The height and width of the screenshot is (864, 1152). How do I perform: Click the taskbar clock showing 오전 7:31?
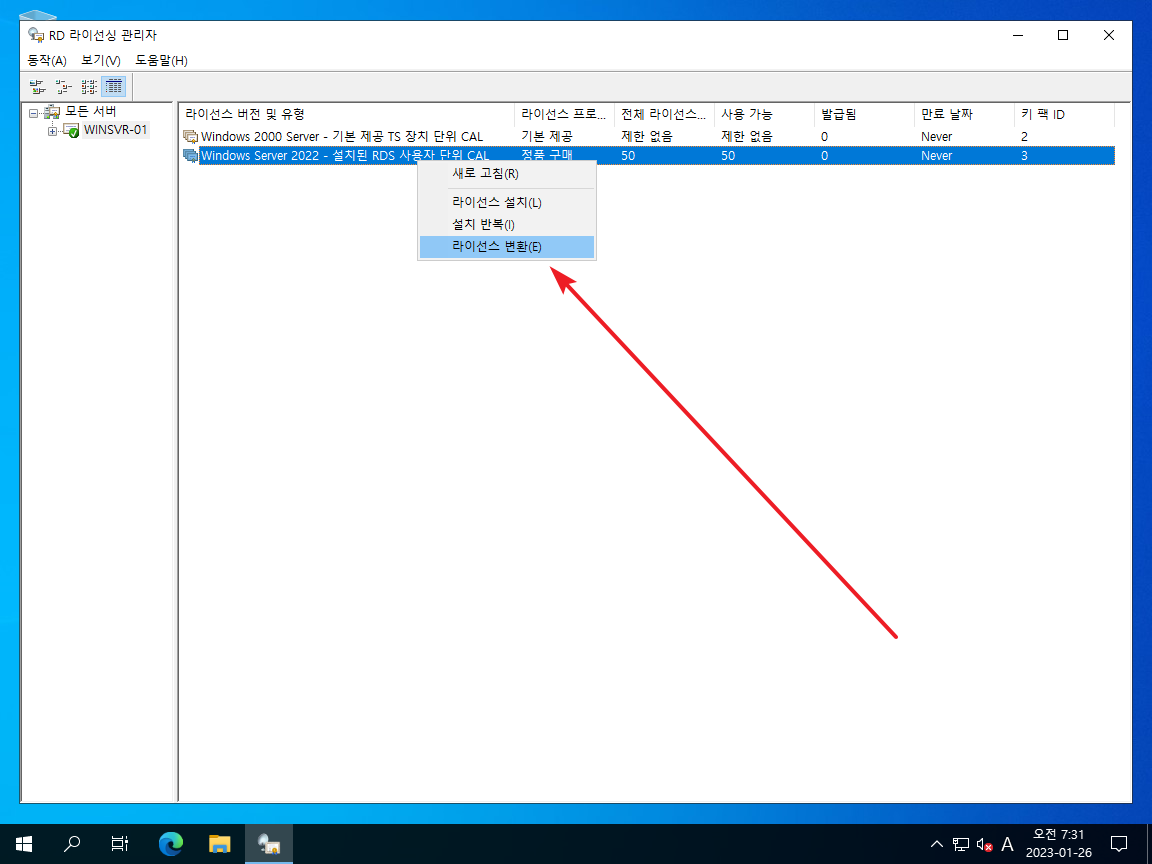[x=1059, y=844]
